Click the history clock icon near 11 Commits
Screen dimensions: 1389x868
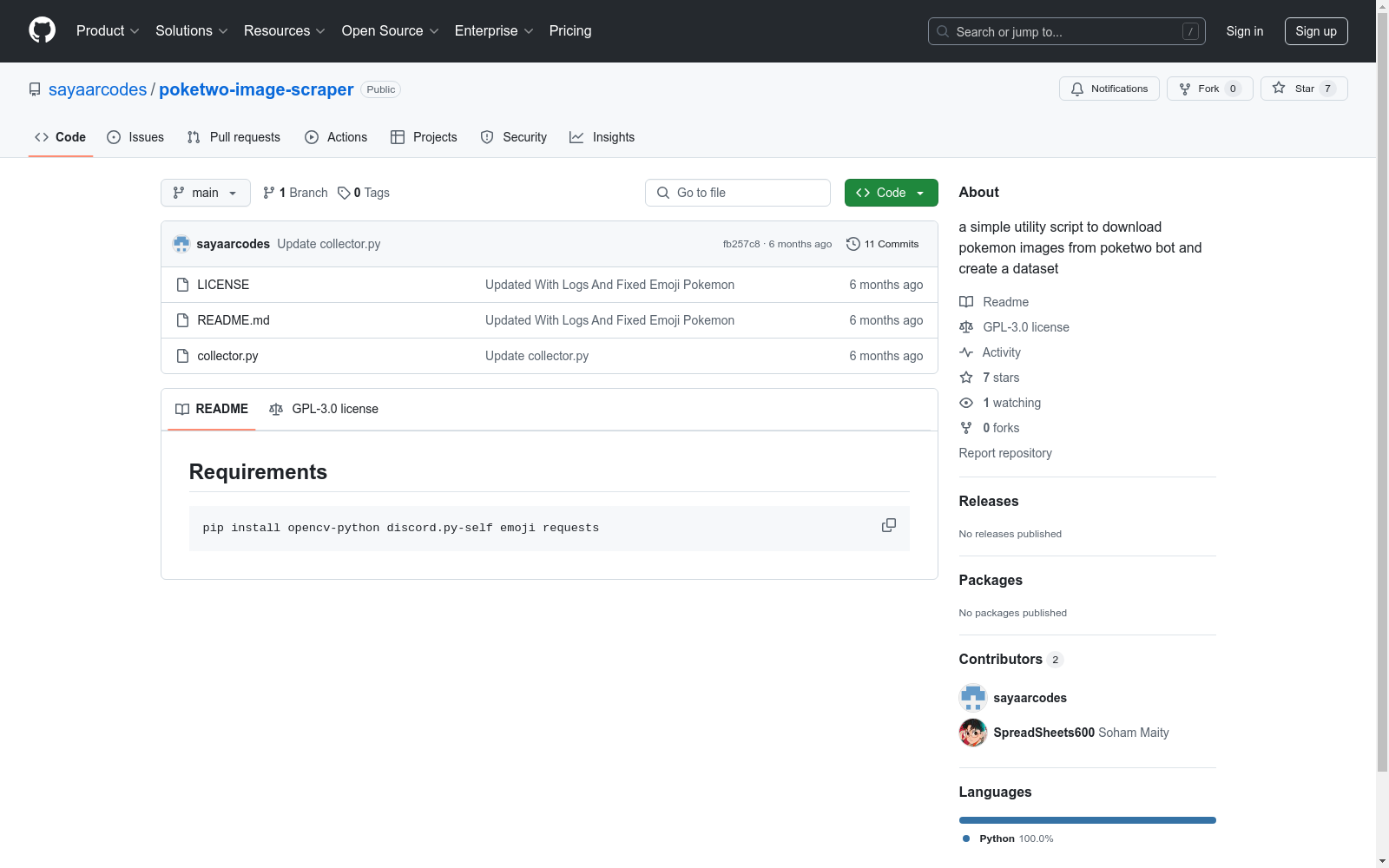pos(853,244)
